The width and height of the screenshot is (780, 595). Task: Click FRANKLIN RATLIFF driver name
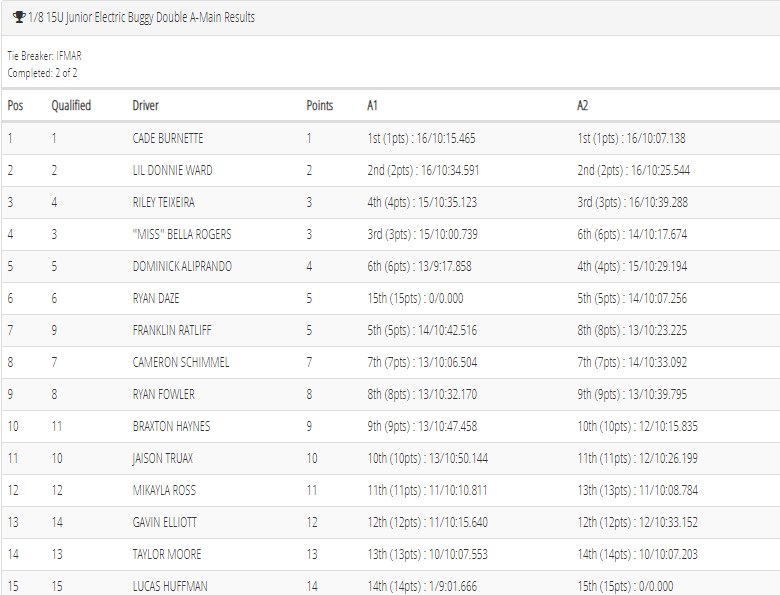click(172, 330)
